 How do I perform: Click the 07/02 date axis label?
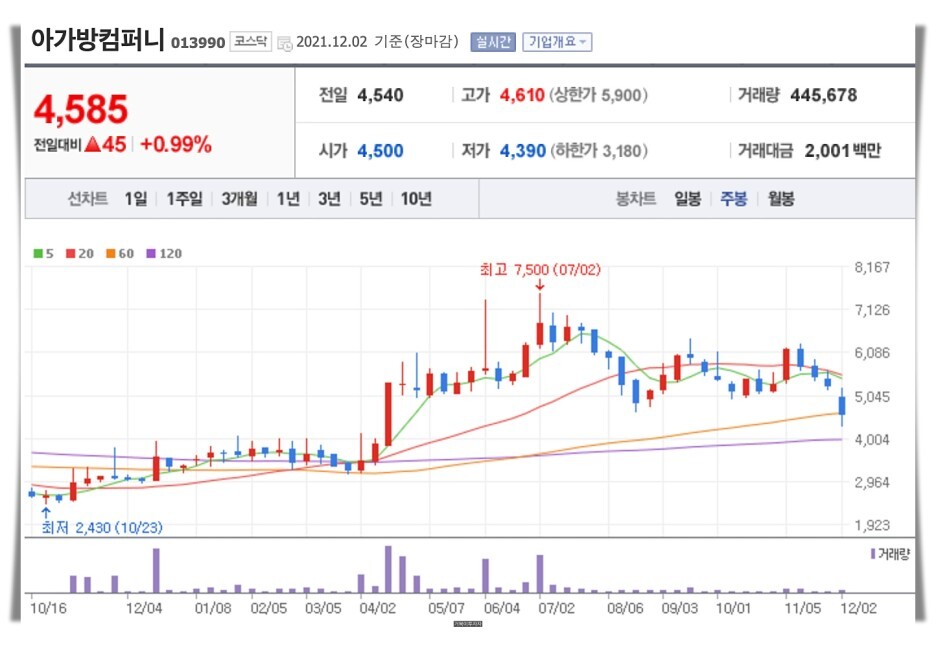pos(556,608)
